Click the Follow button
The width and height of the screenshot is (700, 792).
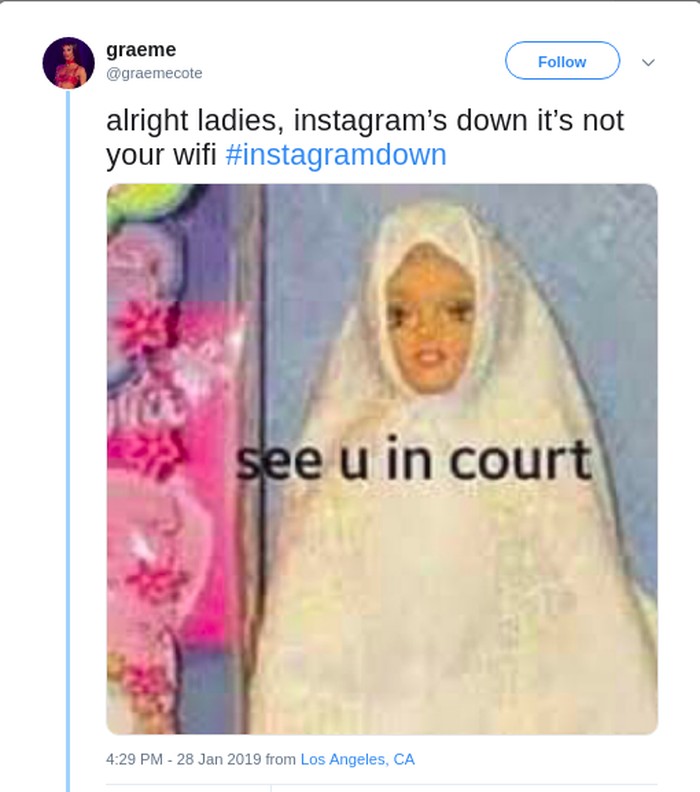562,61
